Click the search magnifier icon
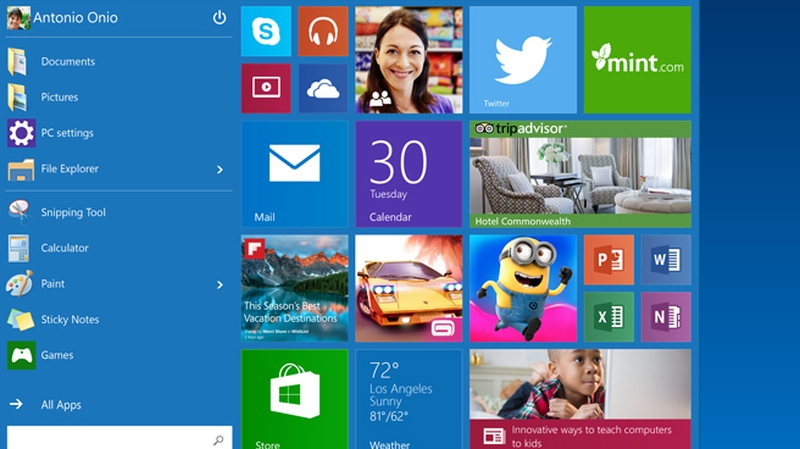Screen dimensions: 800x449 (x=218, y=440)
